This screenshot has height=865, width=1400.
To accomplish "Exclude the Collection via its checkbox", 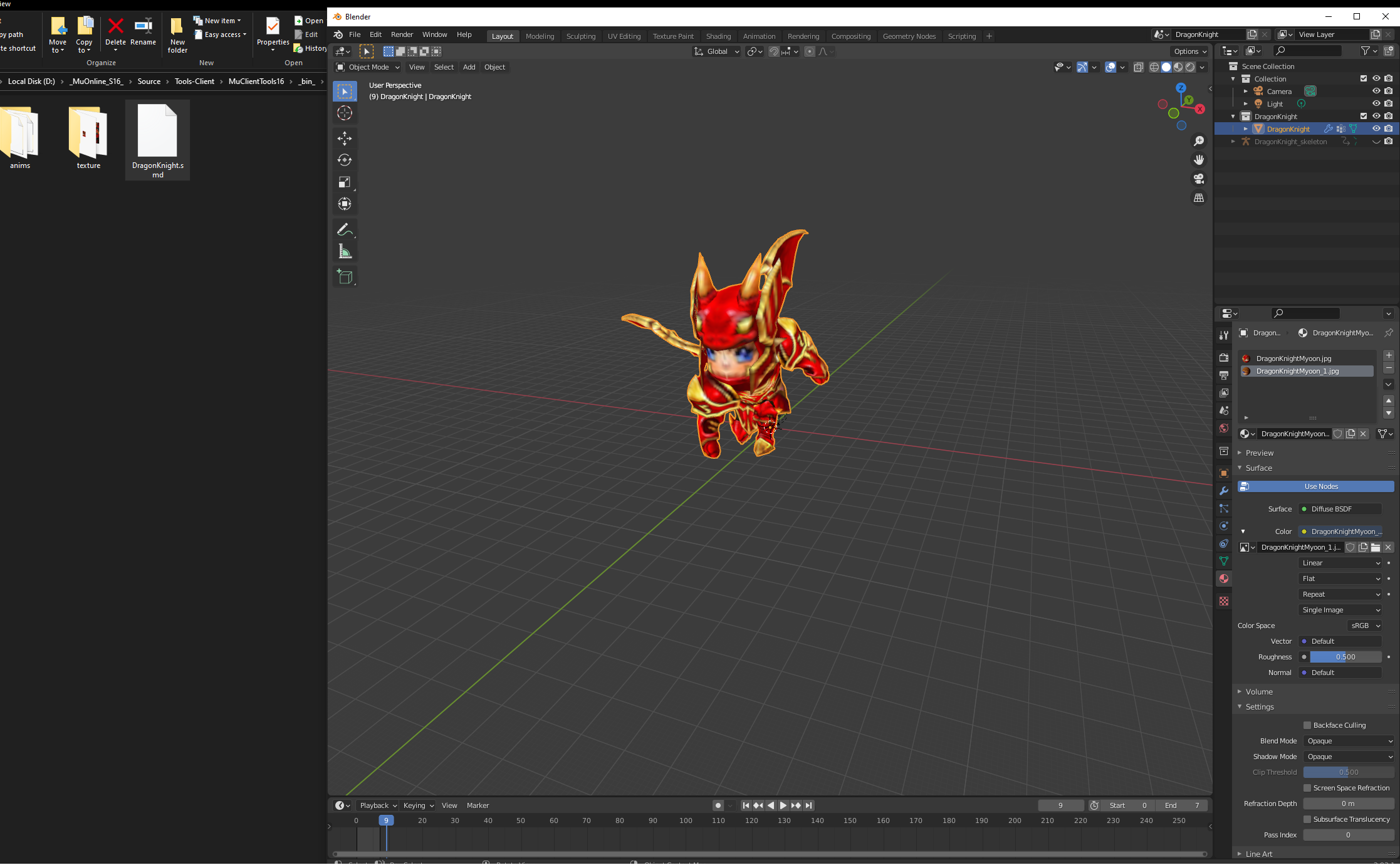I will coord(1364,79).
